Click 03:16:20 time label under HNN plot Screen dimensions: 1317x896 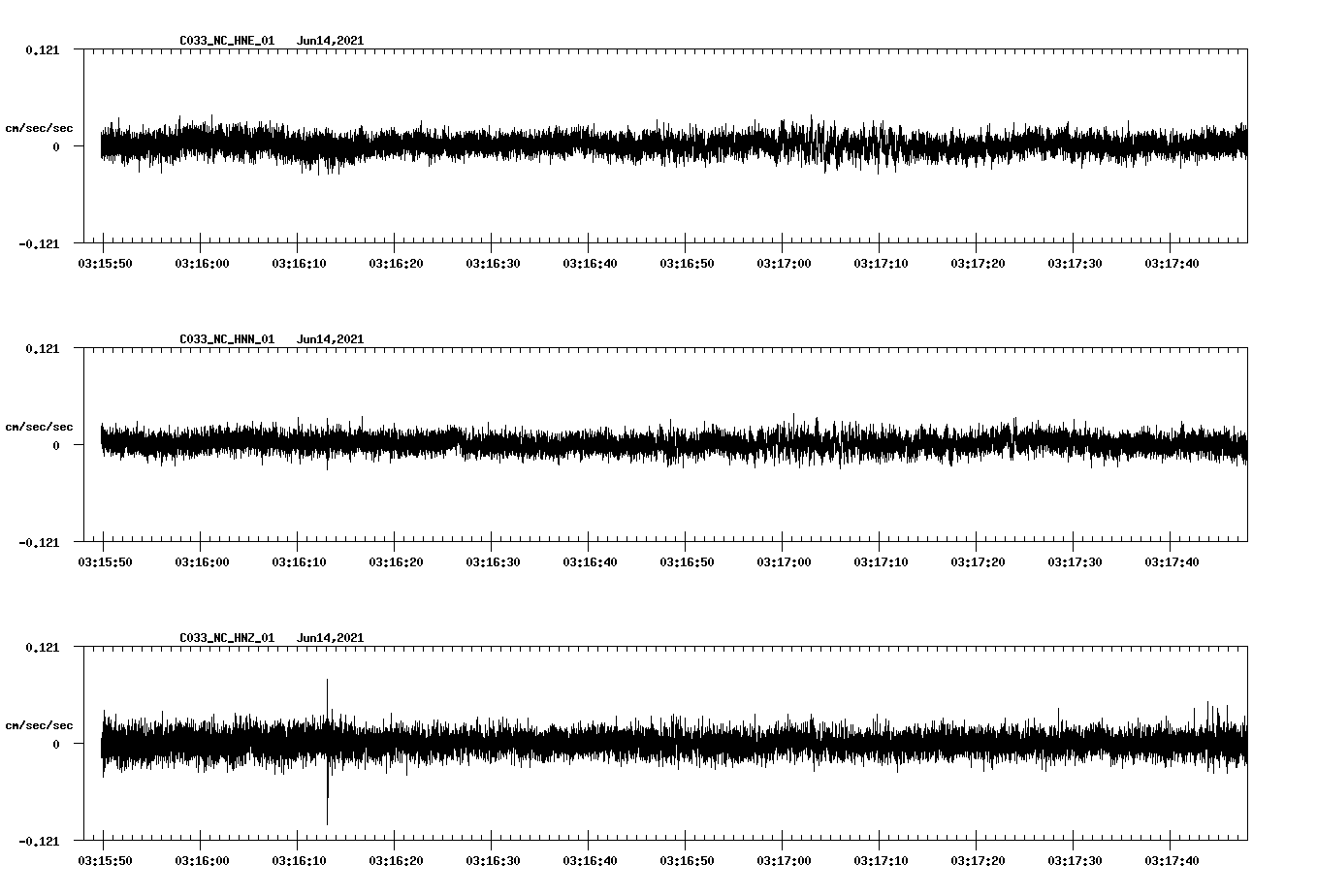[396, 561]
